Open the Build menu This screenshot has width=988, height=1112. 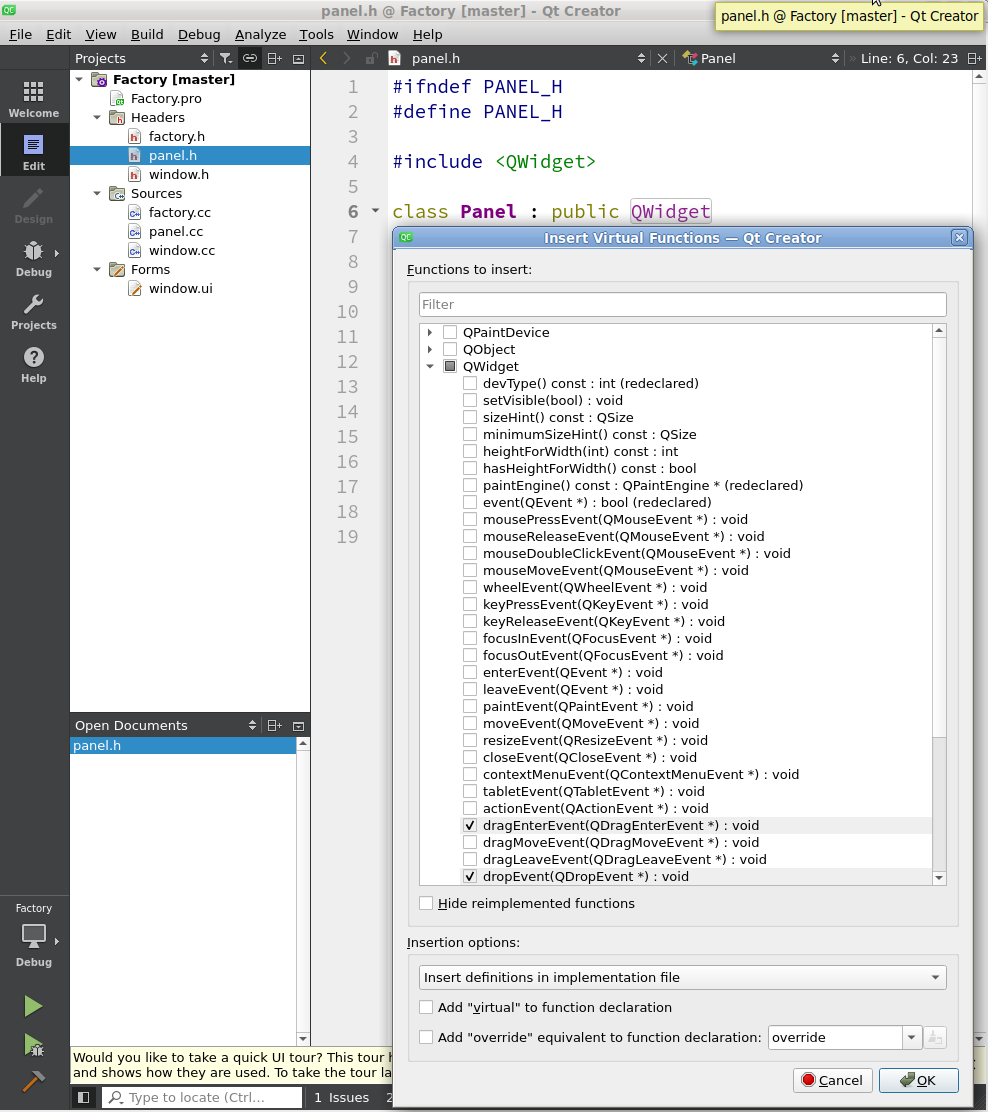[x=147, y=34]
